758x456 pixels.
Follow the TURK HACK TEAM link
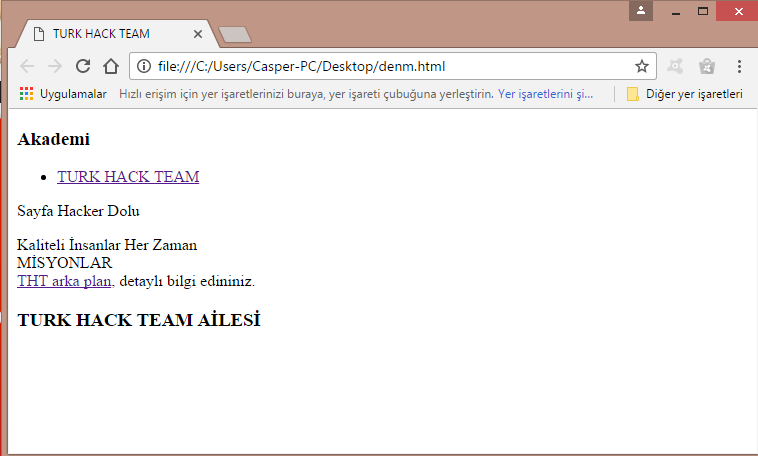(128, 177)
